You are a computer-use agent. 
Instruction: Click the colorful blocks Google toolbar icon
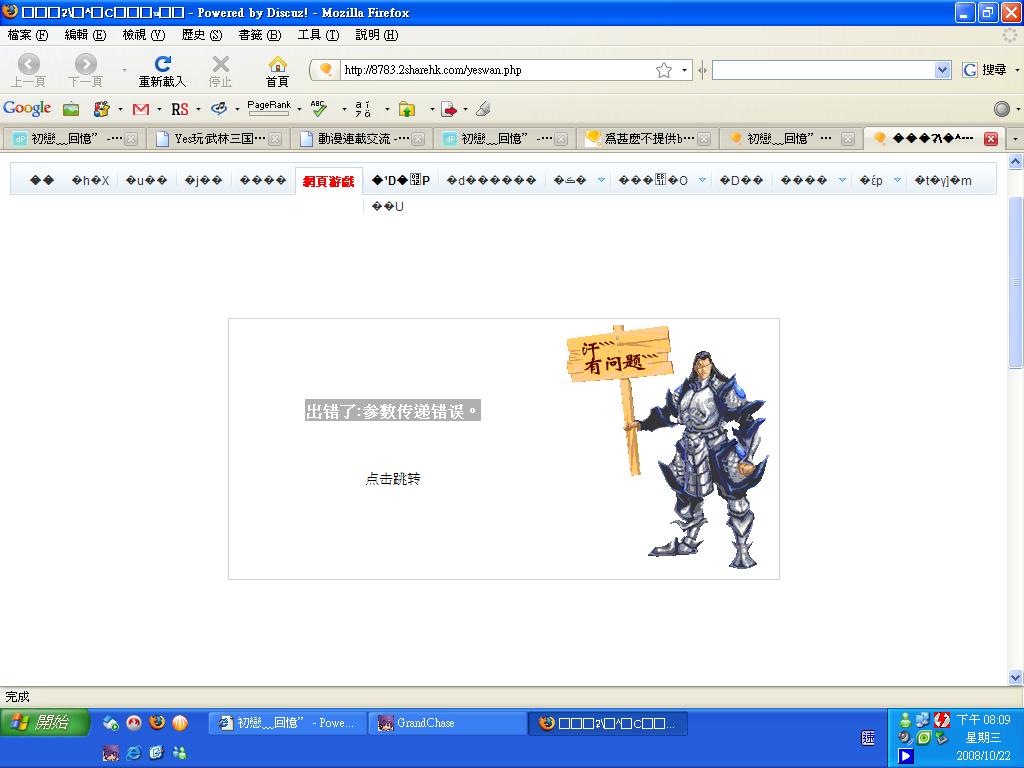tap(101, 109)
